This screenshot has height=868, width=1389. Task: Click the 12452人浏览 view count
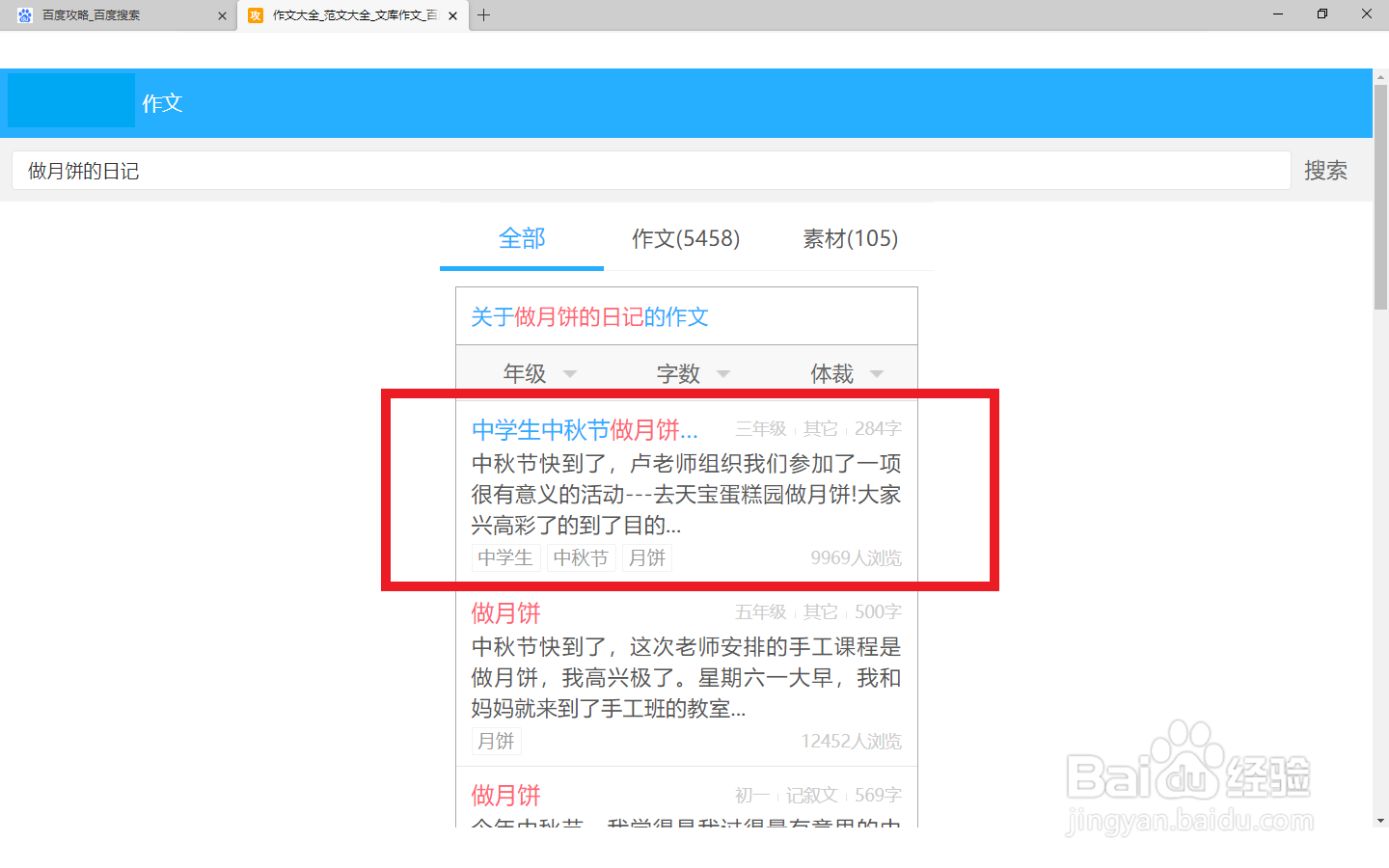852,741
